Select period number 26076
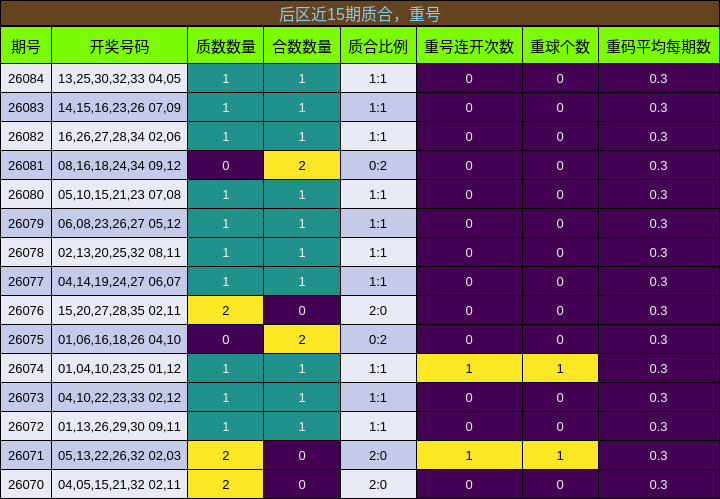The height and width of the screenshot is (499, 720). click(x=26, y=310)
